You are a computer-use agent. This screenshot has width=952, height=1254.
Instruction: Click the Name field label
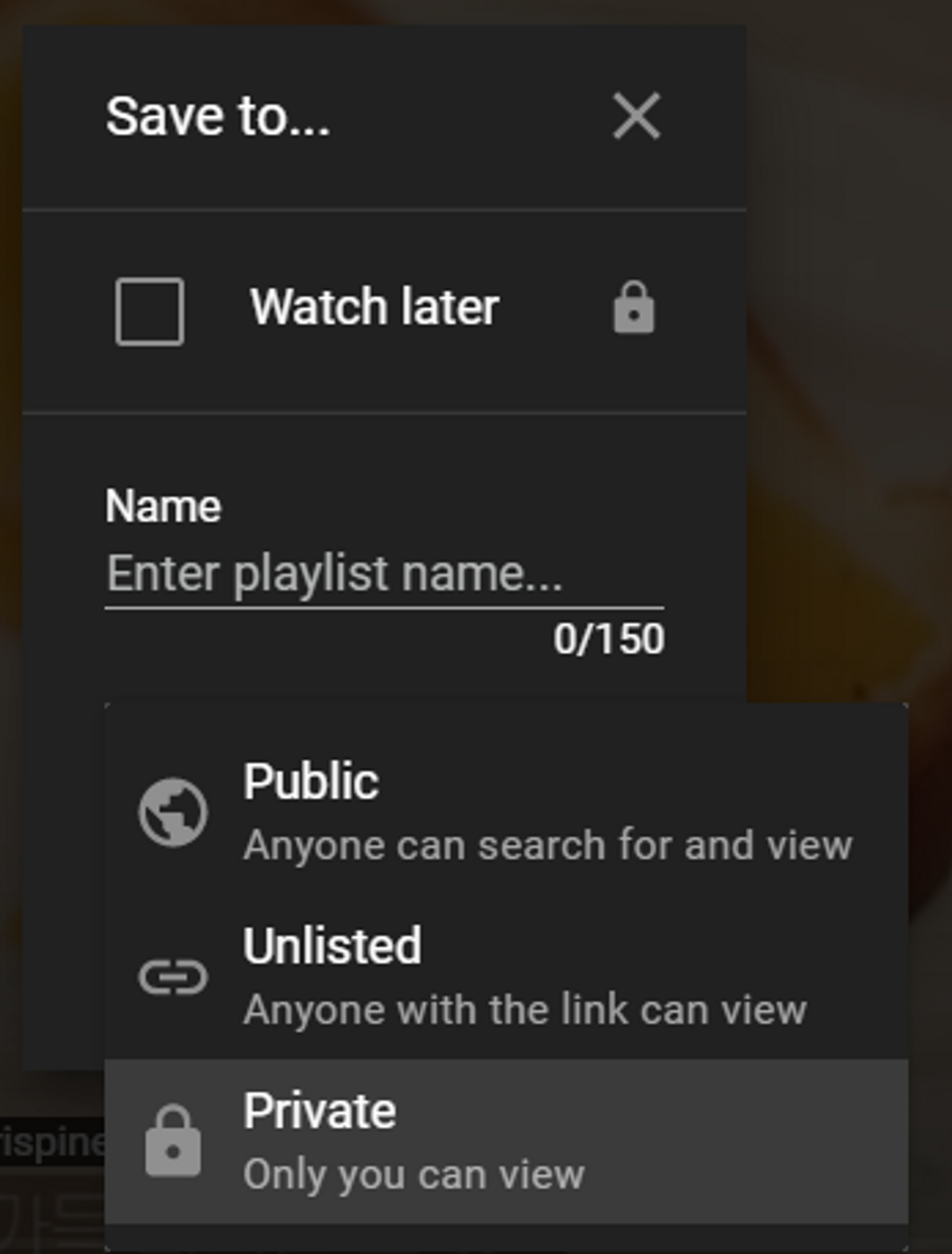tap(163, 507)
